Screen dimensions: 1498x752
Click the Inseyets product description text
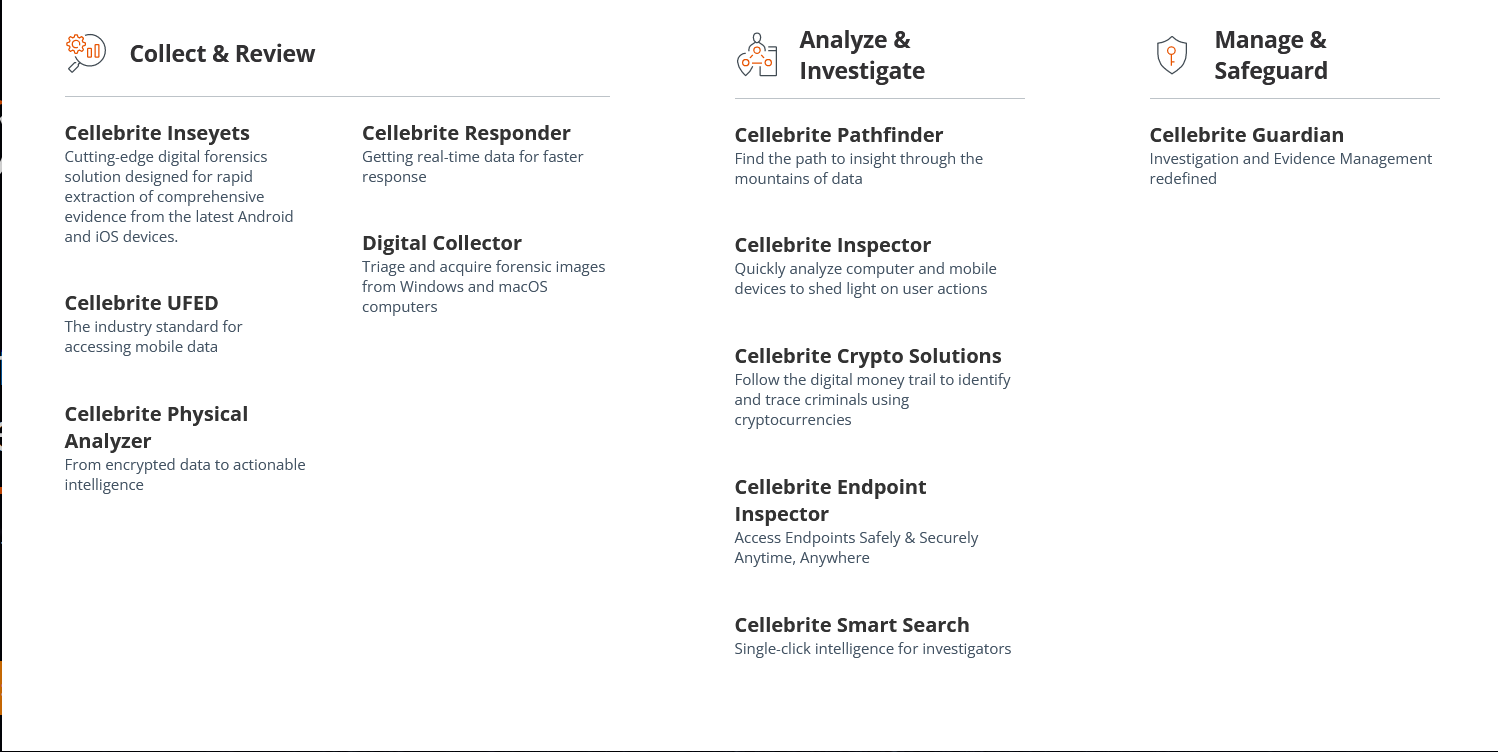pyautogui.click(x=179, y=196)
